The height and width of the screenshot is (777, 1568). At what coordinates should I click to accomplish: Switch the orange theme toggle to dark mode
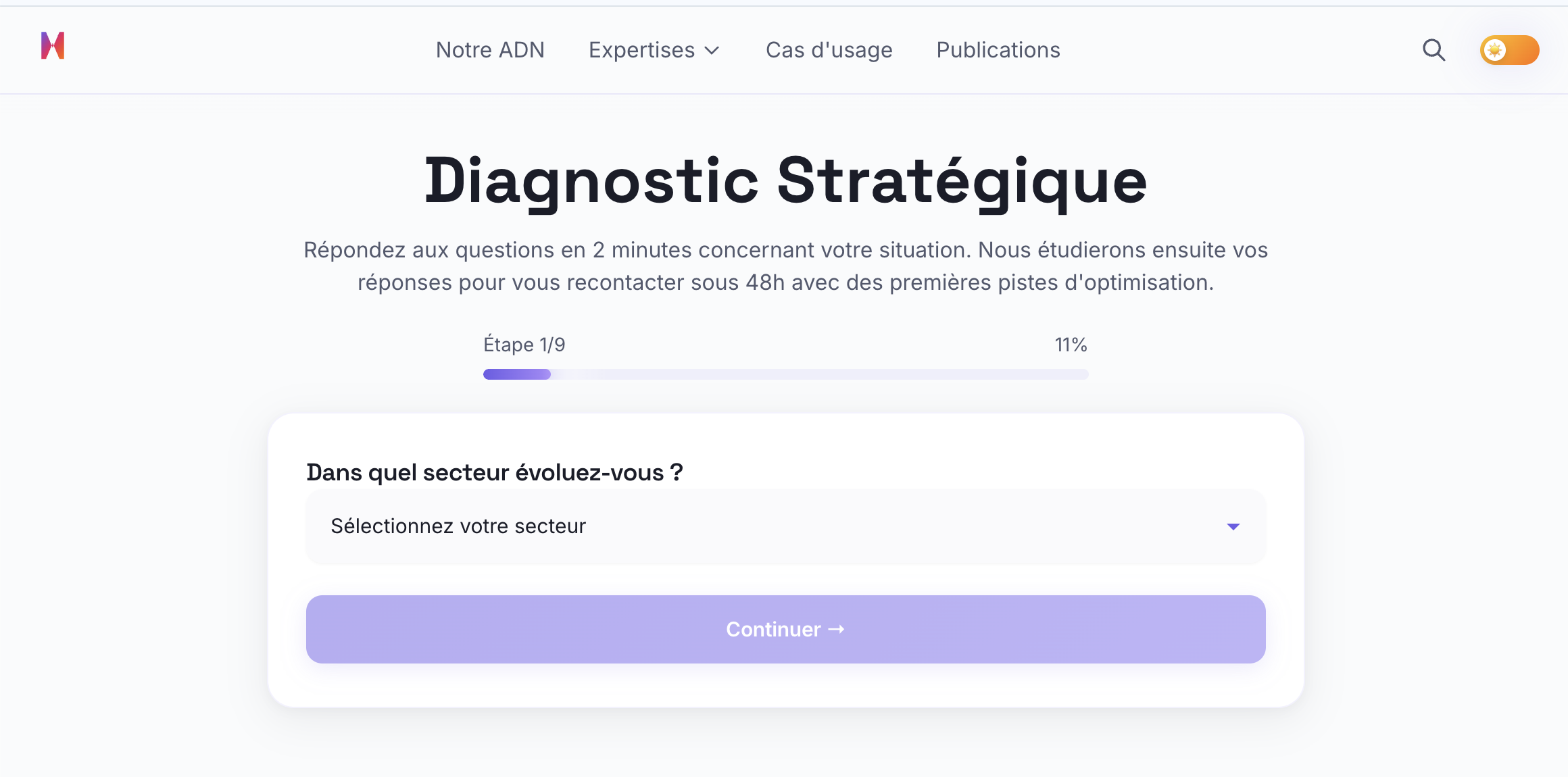[1509, 50]
